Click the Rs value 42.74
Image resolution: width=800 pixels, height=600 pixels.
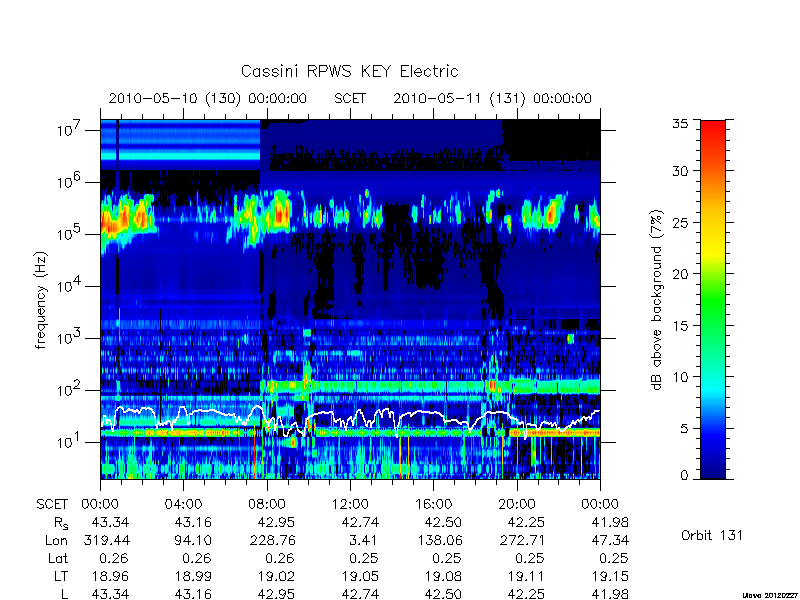[360, 523]
